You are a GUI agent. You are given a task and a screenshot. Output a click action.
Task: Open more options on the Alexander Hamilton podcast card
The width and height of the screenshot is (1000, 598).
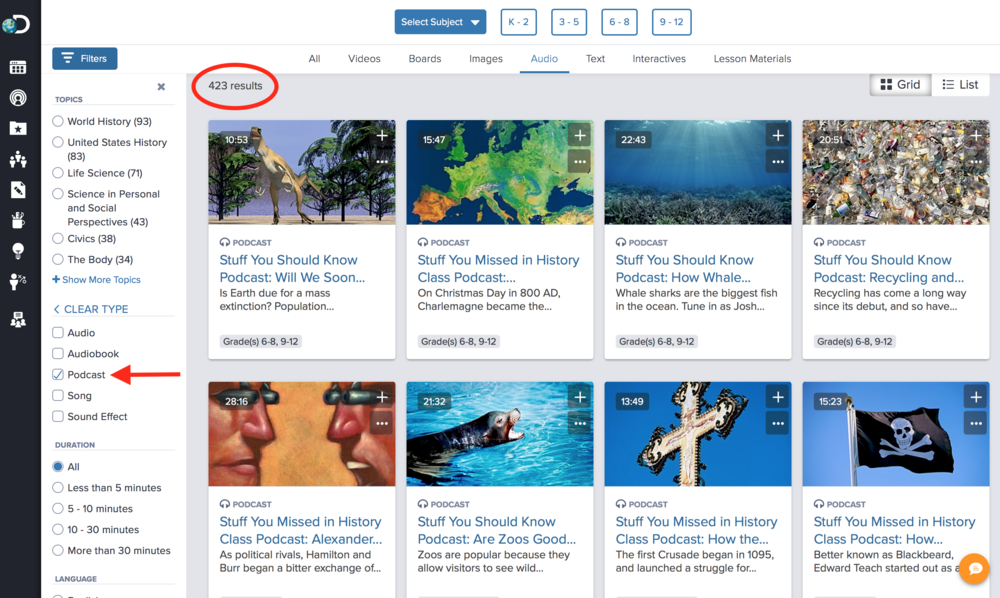[382, 423]
